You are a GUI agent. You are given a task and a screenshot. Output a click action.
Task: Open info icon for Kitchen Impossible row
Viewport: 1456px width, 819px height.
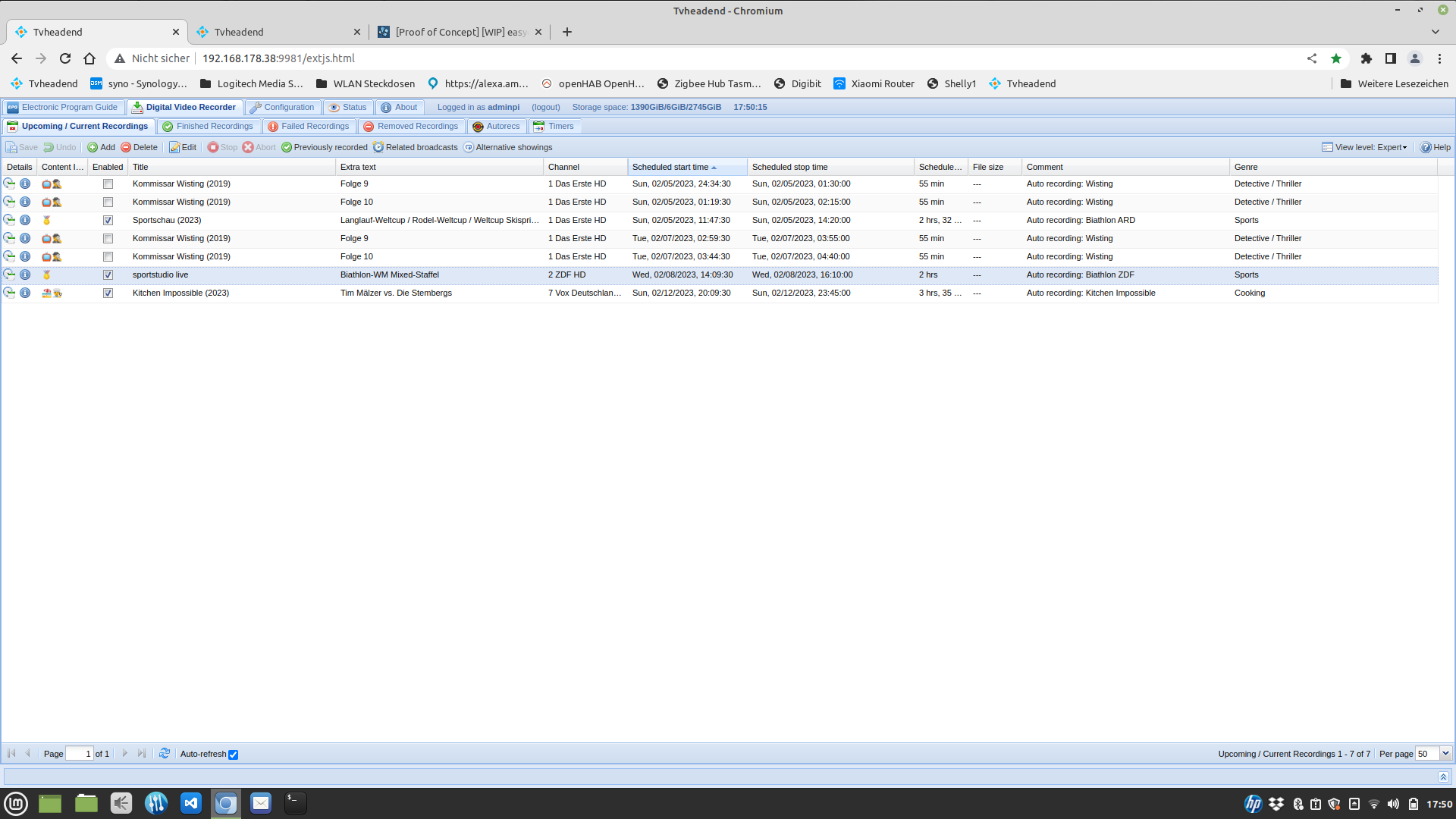coord(25,293)
